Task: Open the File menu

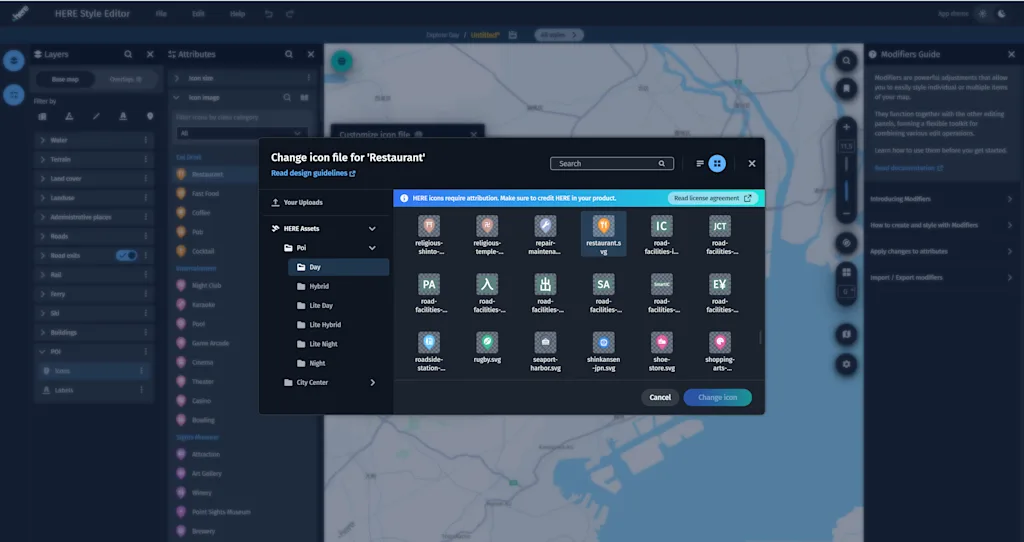Action: coord(161,14)
